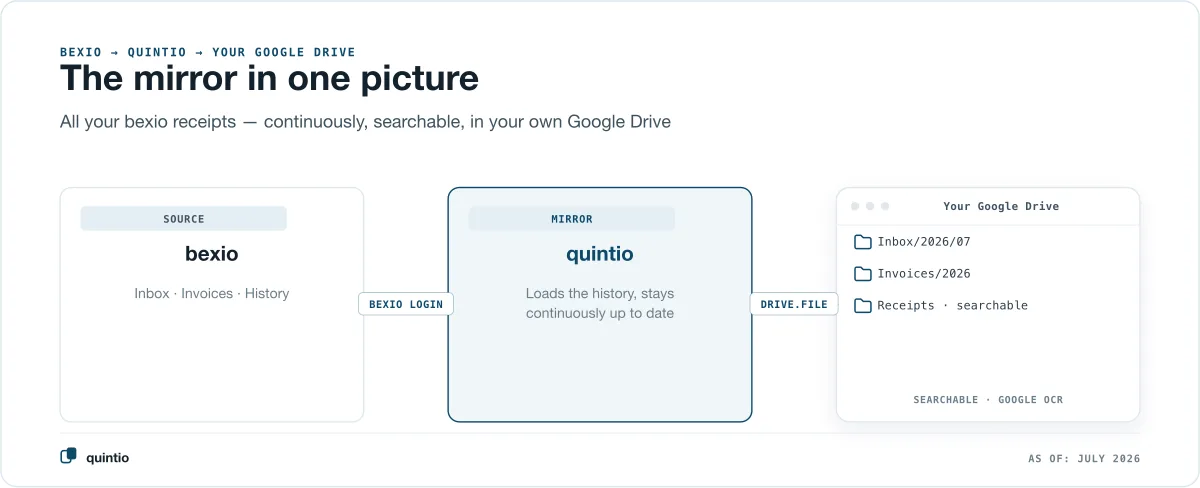Click the quintio logo icon in footer
The width and height of the screenshot is (1200, 488).
[68, 457]
